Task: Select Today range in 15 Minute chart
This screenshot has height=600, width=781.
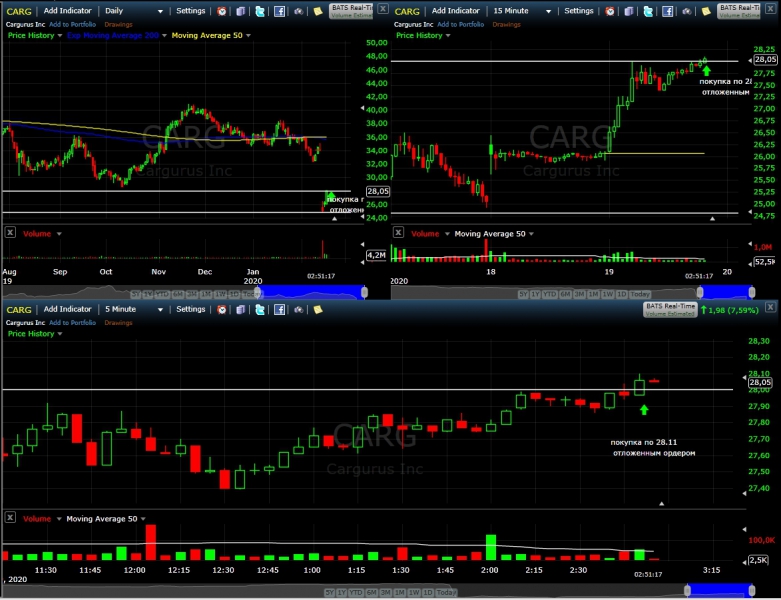Action: [640, 294]
